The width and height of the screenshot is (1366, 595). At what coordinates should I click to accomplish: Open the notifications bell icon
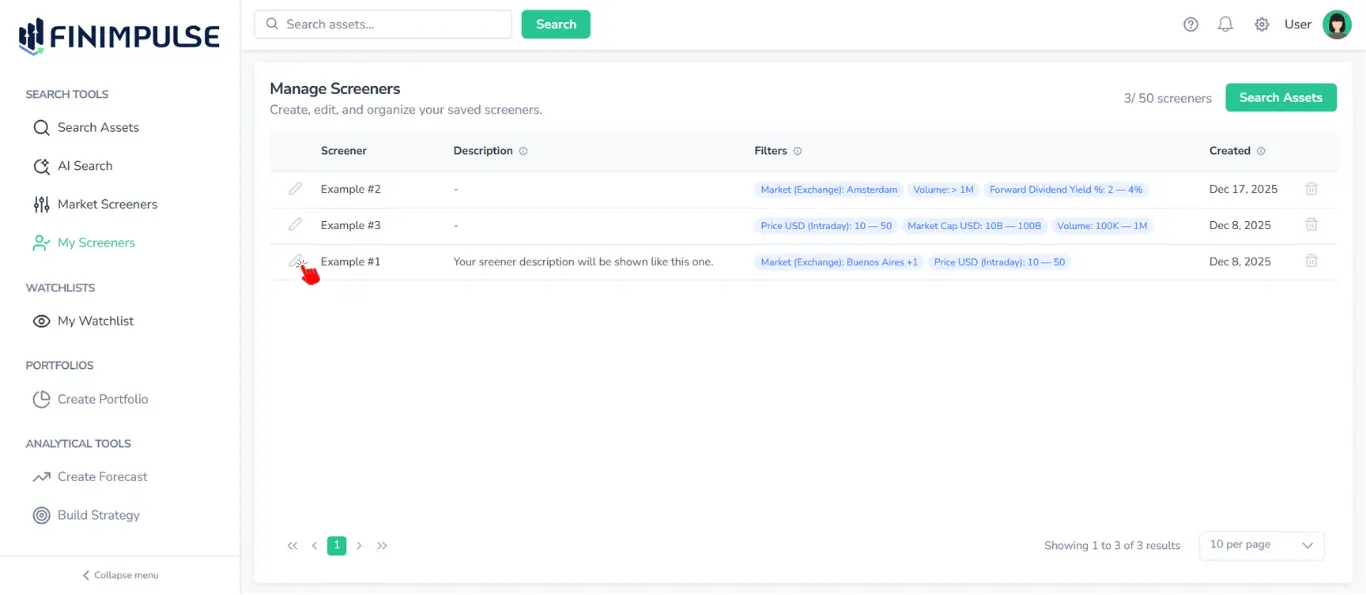coord(1225,23)
